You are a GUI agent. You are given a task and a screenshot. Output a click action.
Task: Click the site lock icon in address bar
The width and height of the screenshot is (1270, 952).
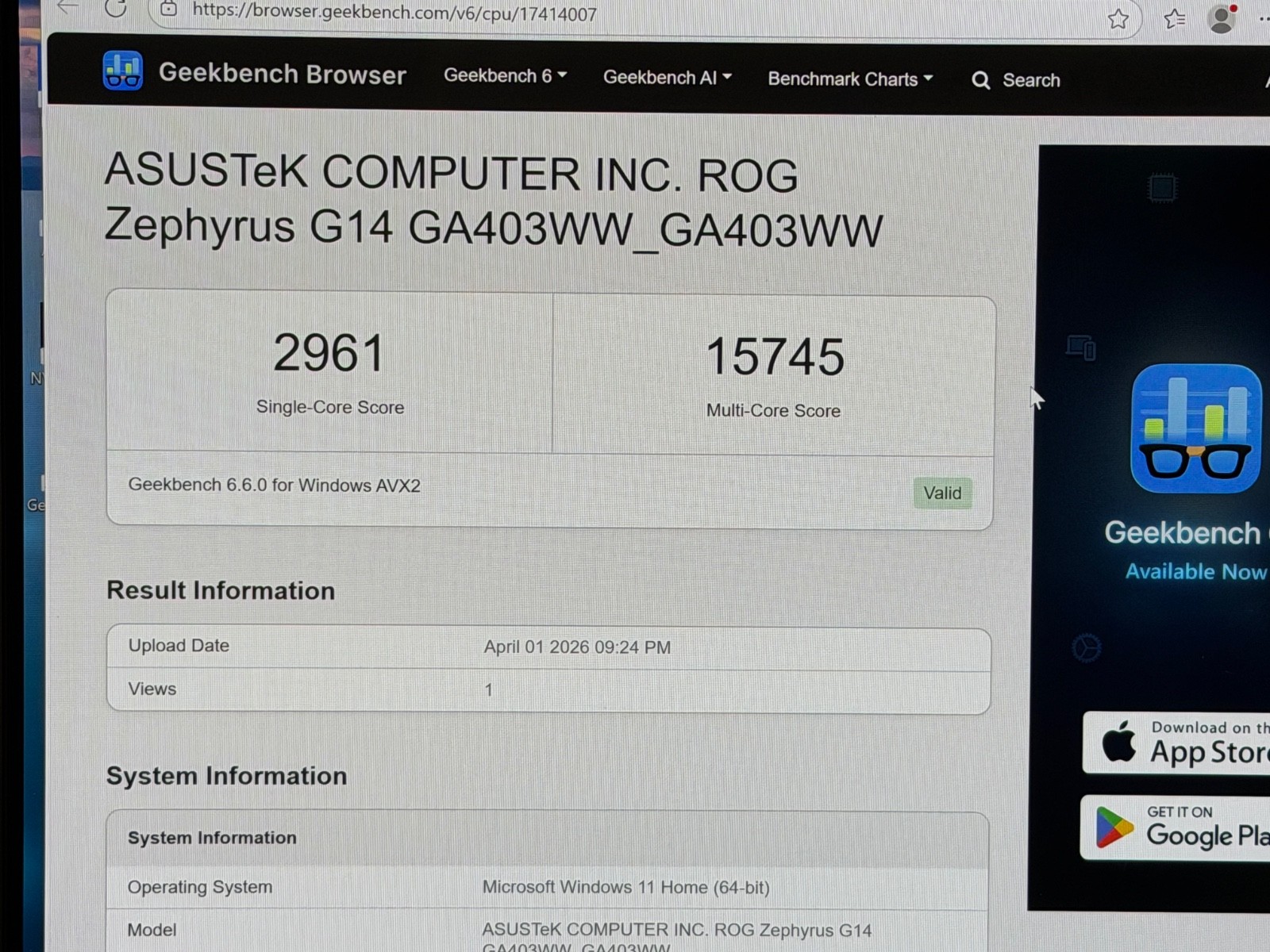pos(168,9)
